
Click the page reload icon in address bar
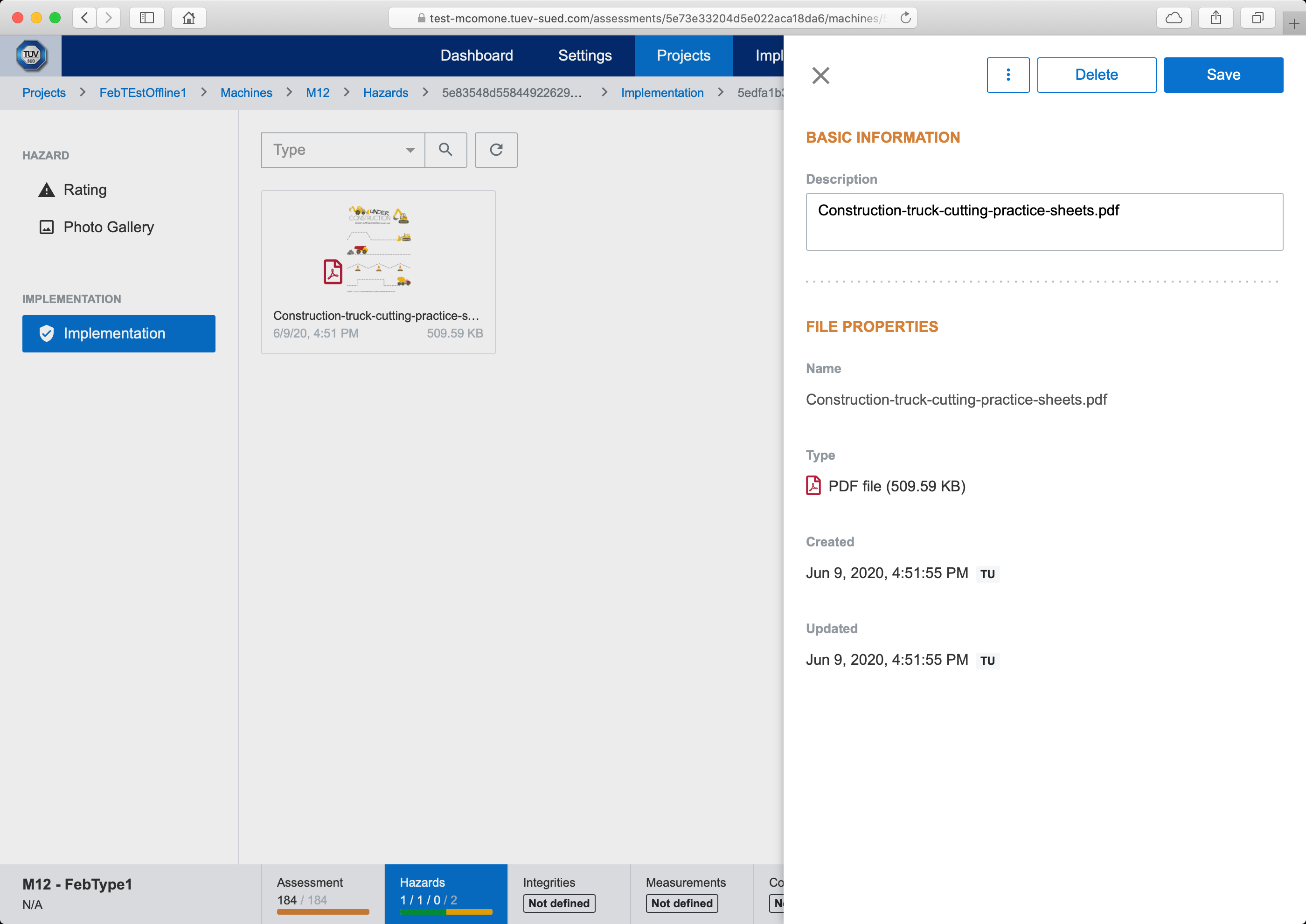905,18
